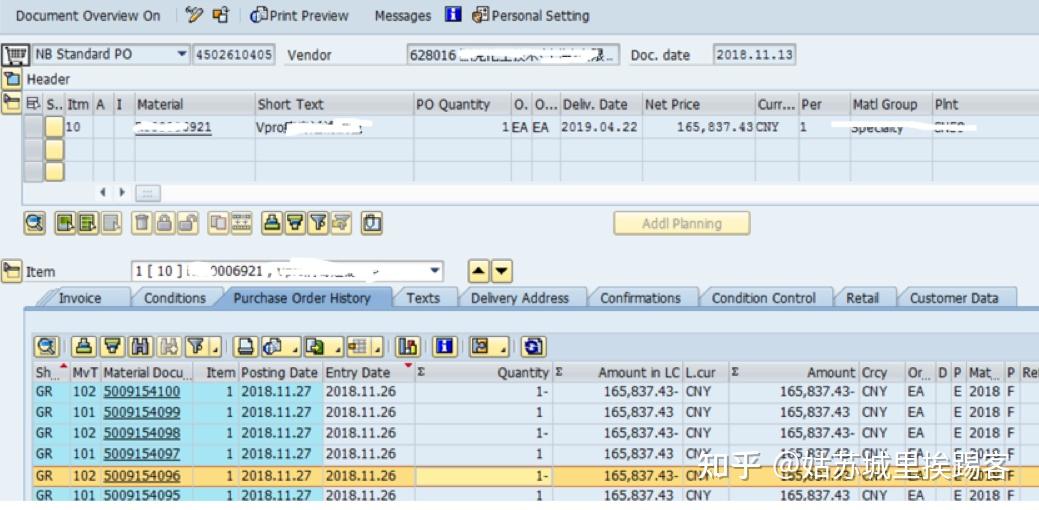Open material document 5009154099
The image size is (1039, 510).
(142, 412)
